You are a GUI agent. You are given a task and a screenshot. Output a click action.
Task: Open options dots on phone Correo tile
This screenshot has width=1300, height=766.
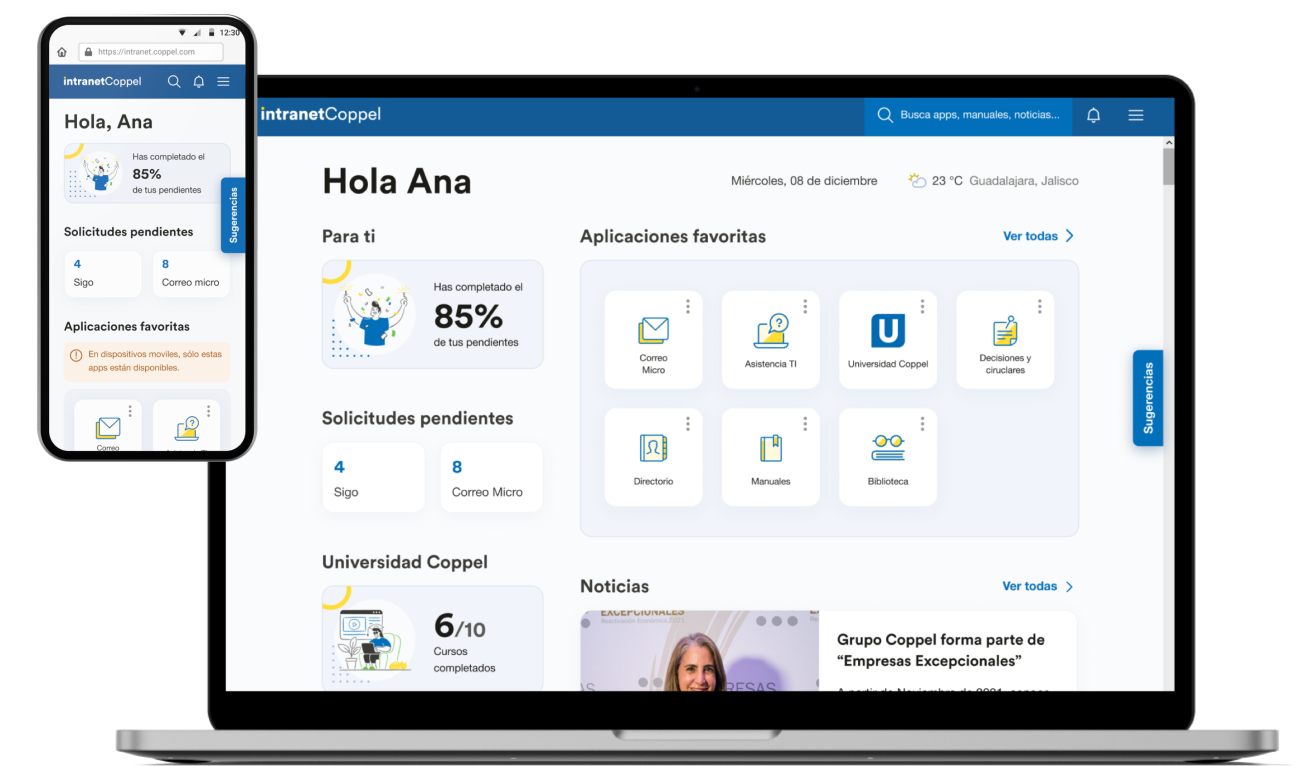130,411
